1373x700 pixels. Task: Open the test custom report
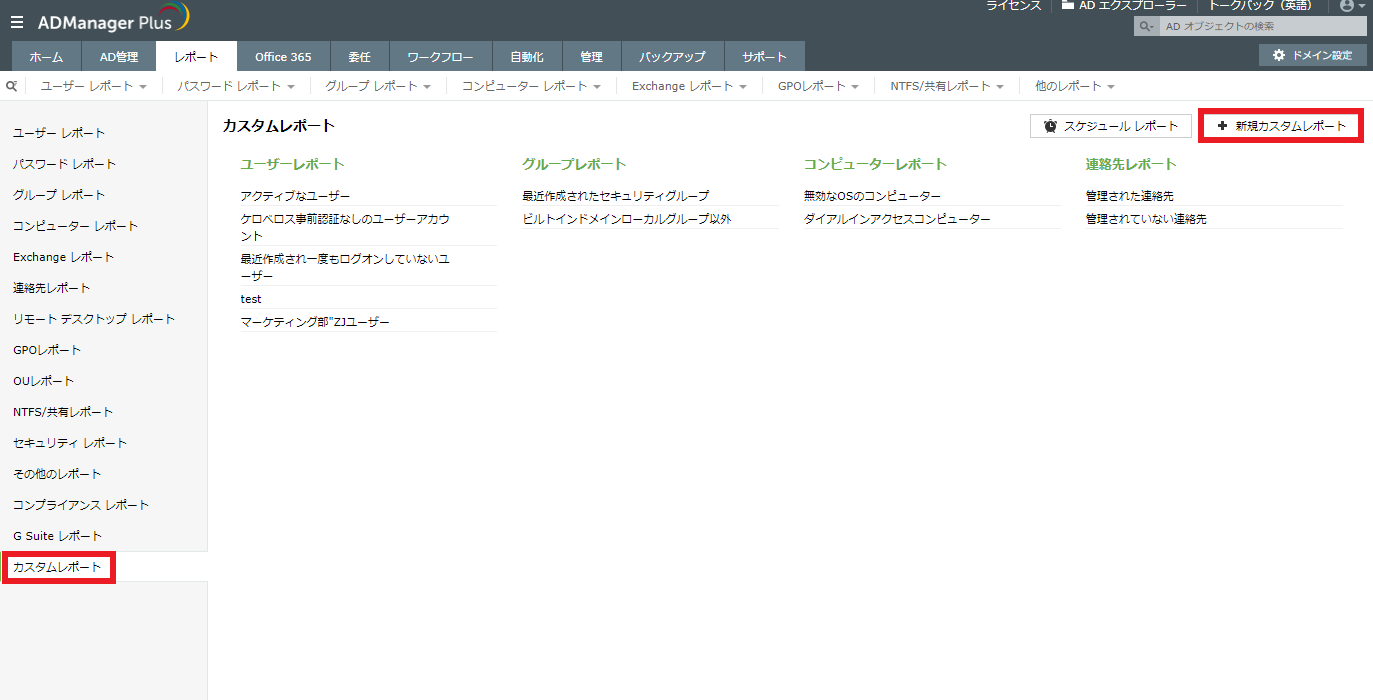(251, 299)
